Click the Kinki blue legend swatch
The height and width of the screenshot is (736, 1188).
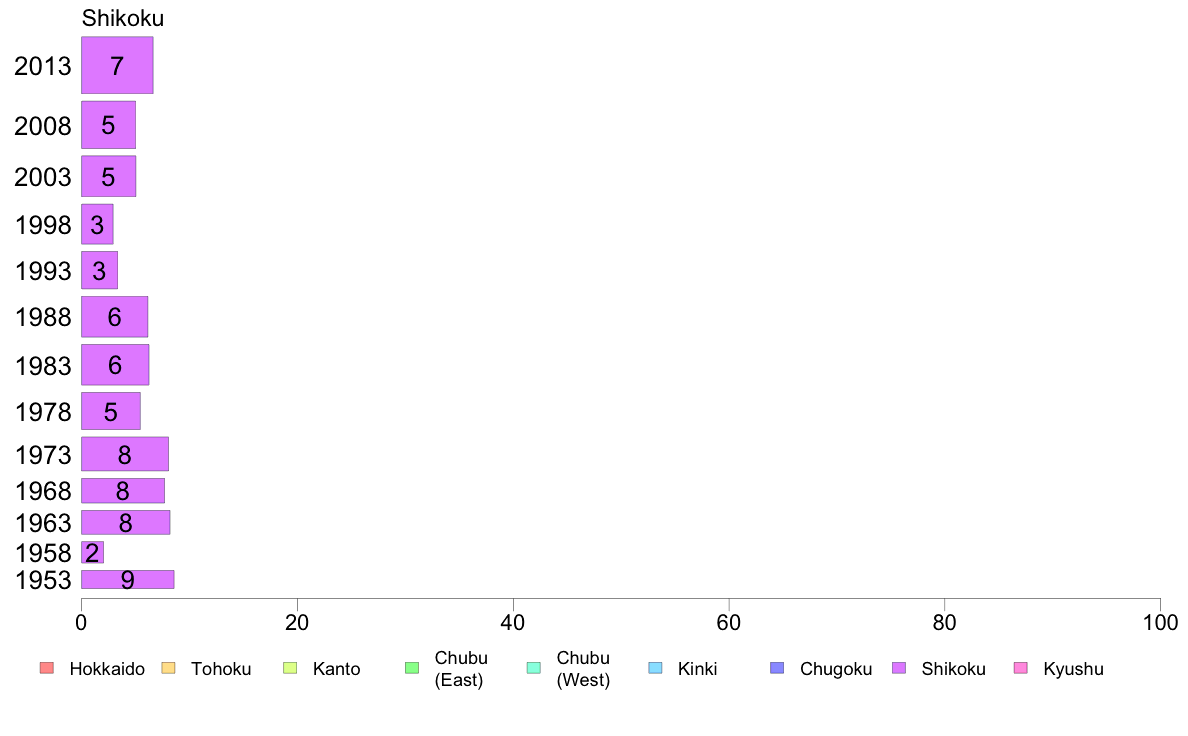[x=655, y=668]
